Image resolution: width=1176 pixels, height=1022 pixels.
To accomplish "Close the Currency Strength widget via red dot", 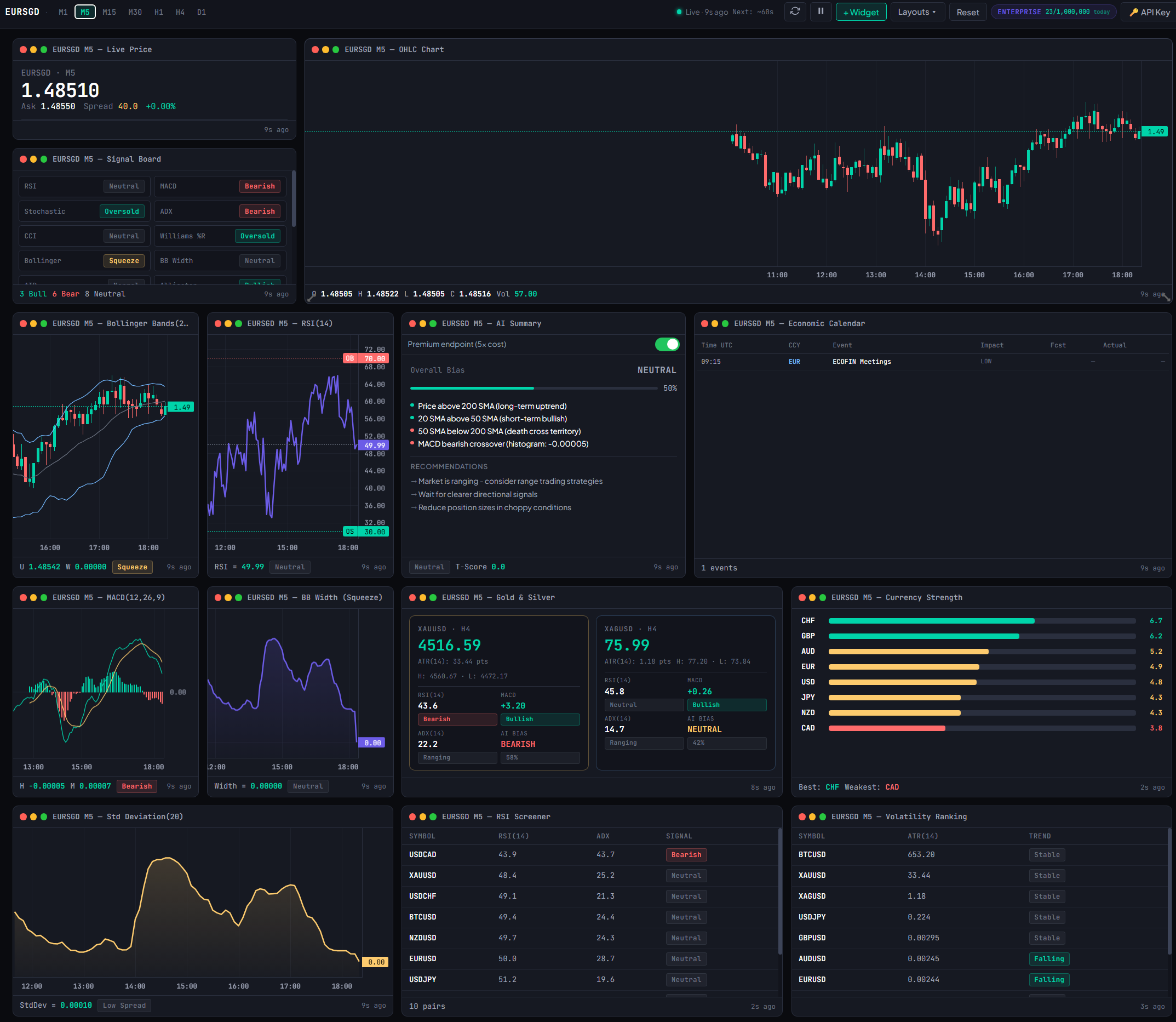I will [802, 597].
